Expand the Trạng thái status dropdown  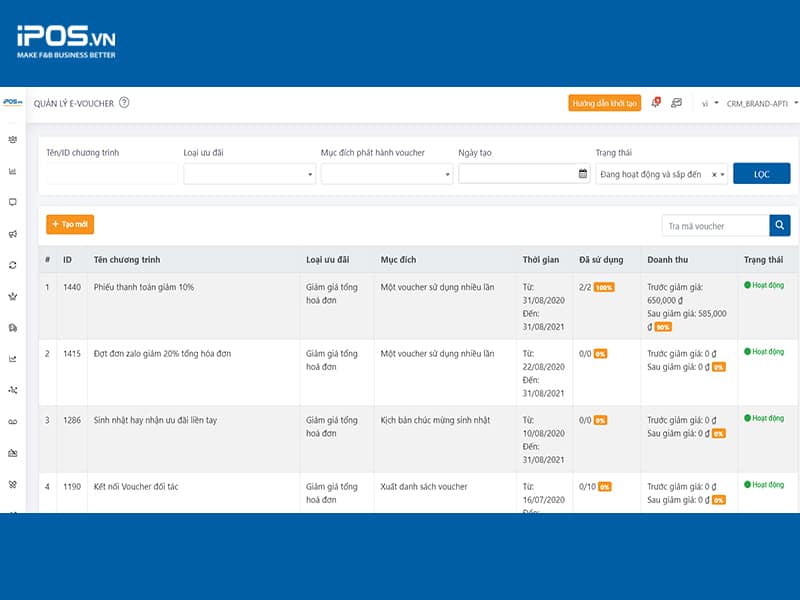click(722, 174)
